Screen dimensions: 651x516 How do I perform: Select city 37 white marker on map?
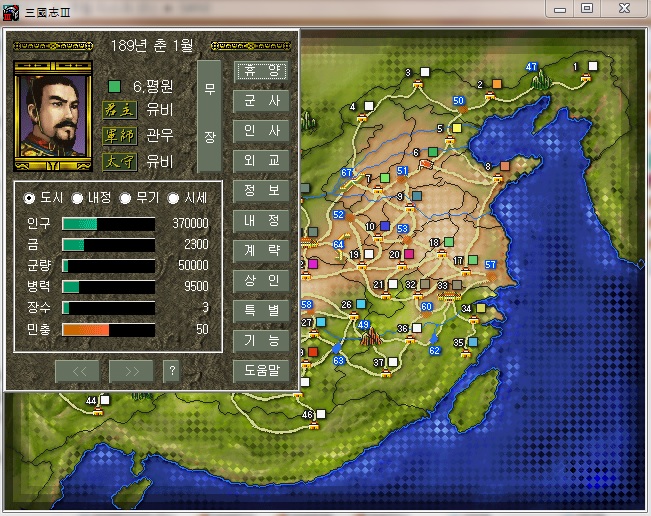[393, 362]
